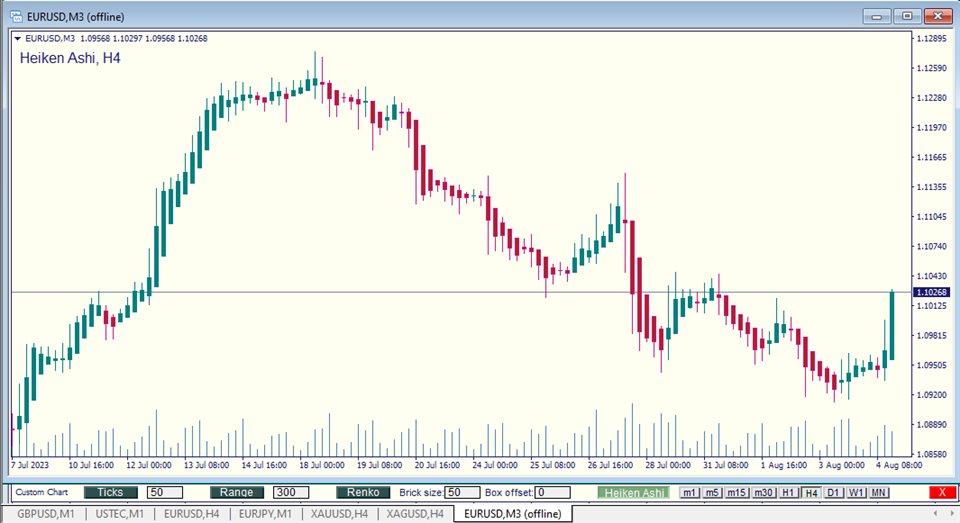
Task: Close custom chart panel with red X
Action: pos(940,493)
